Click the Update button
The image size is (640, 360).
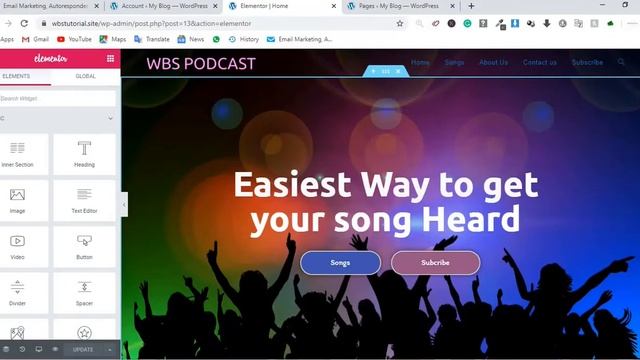coord(83,350)
